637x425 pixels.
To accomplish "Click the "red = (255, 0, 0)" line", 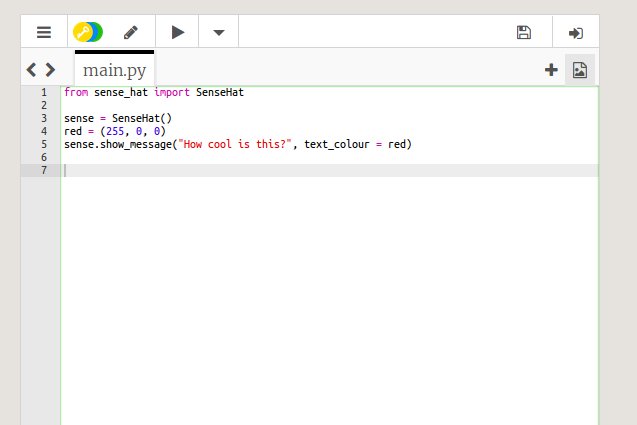I will (114, 131).
